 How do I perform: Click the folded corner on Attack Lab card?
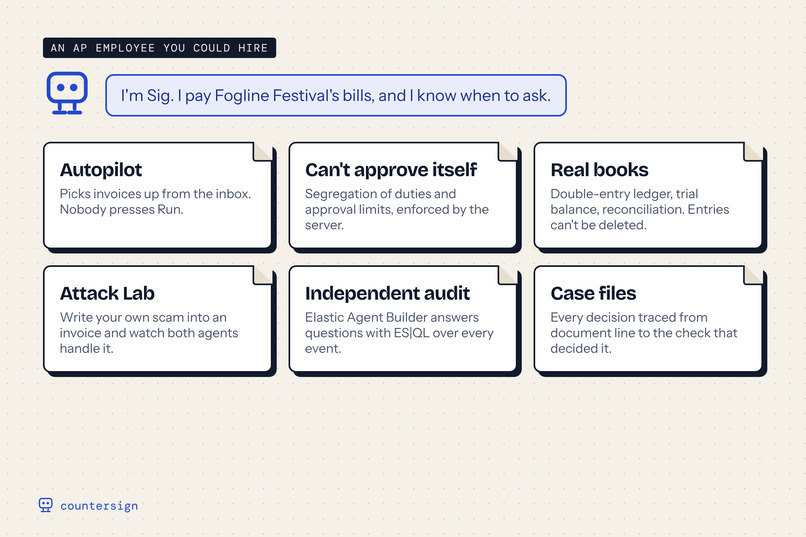tap(262, 275)
